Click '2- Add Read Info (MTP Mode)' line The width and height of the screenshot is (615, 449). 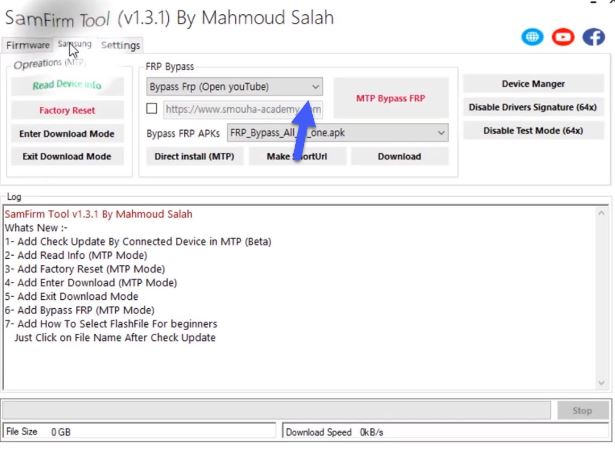[76, 255]
